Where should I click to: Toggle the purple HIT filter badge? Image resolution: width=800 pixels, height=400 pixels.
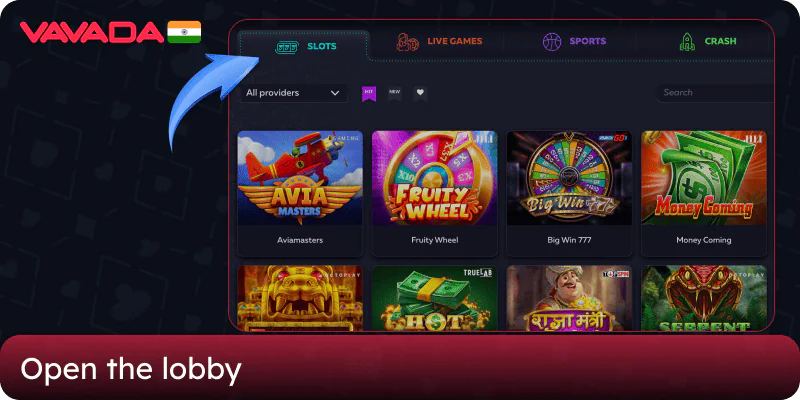tap(369, 93)
